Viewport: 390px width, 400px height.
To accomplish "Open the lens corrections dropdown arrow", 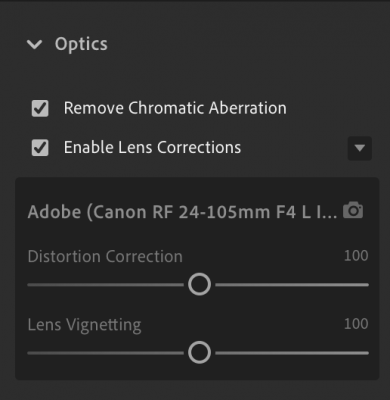I will click(360, 148).
